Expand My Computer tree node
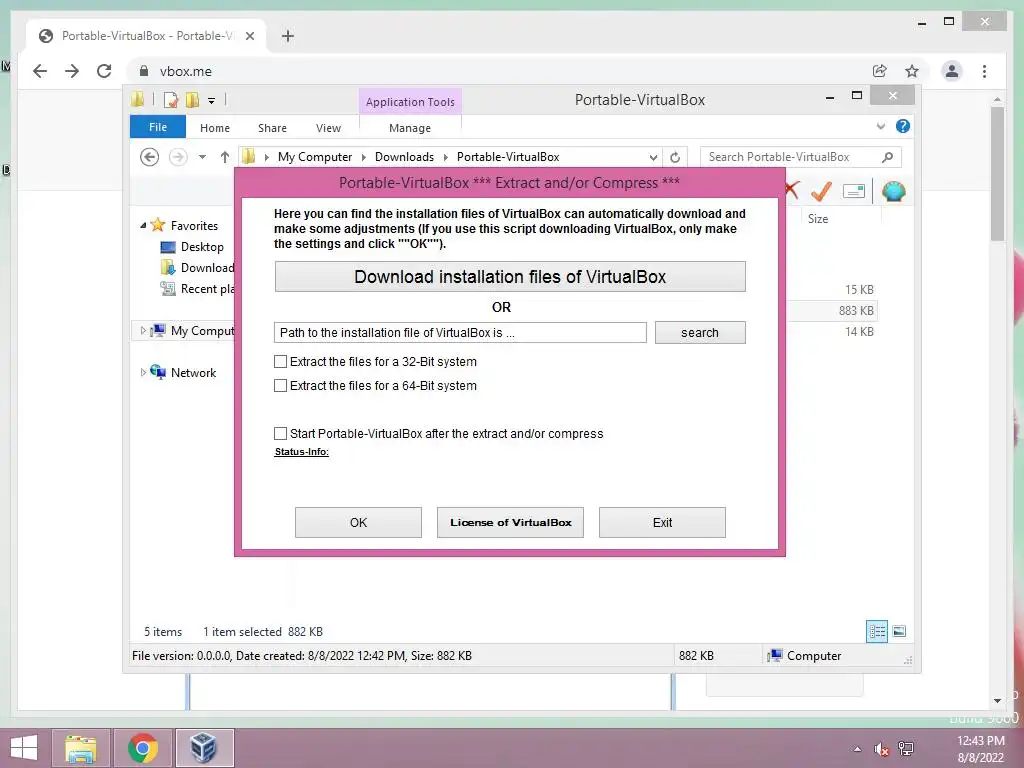 [x=143, y=330]
